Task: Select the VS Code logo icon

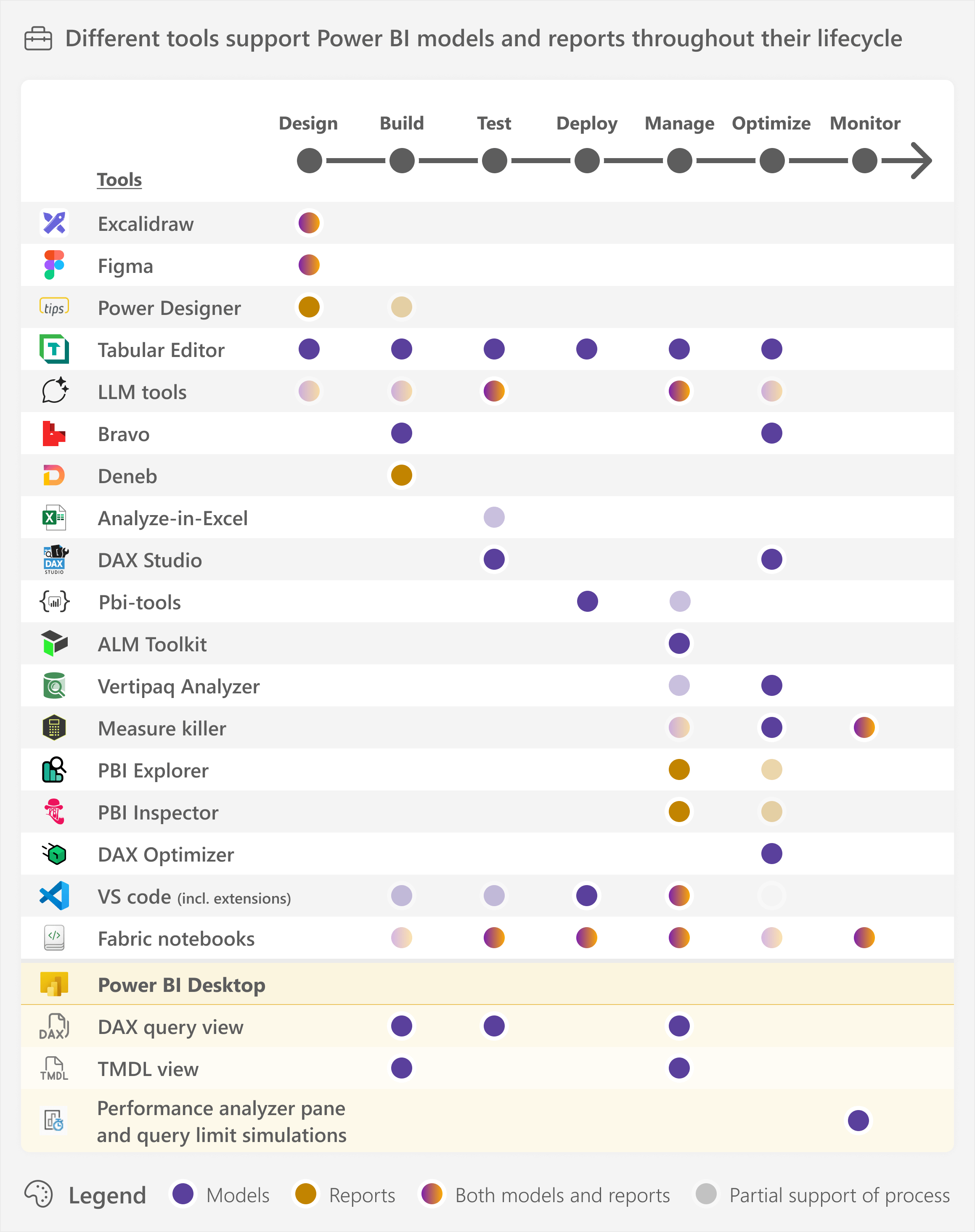Action: tap(54, 896)
